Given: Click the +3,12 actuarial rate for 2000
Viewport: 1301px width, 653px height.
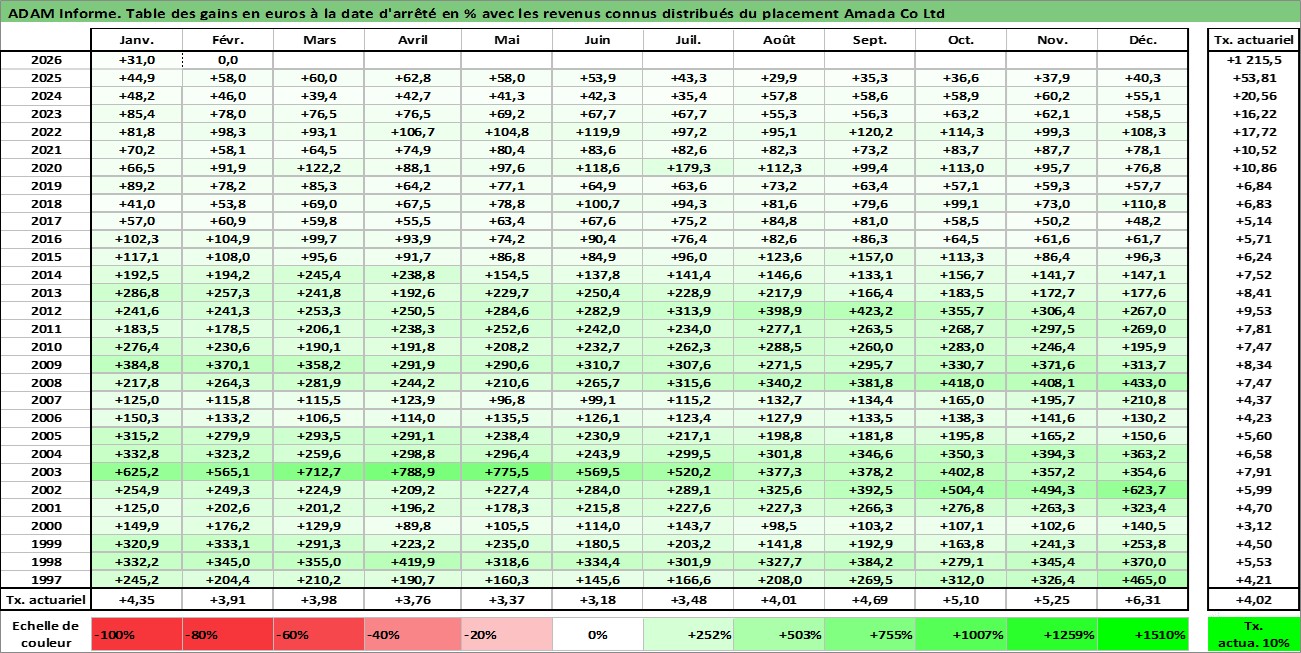Looking at the screenshot, I should point(1253,526).
